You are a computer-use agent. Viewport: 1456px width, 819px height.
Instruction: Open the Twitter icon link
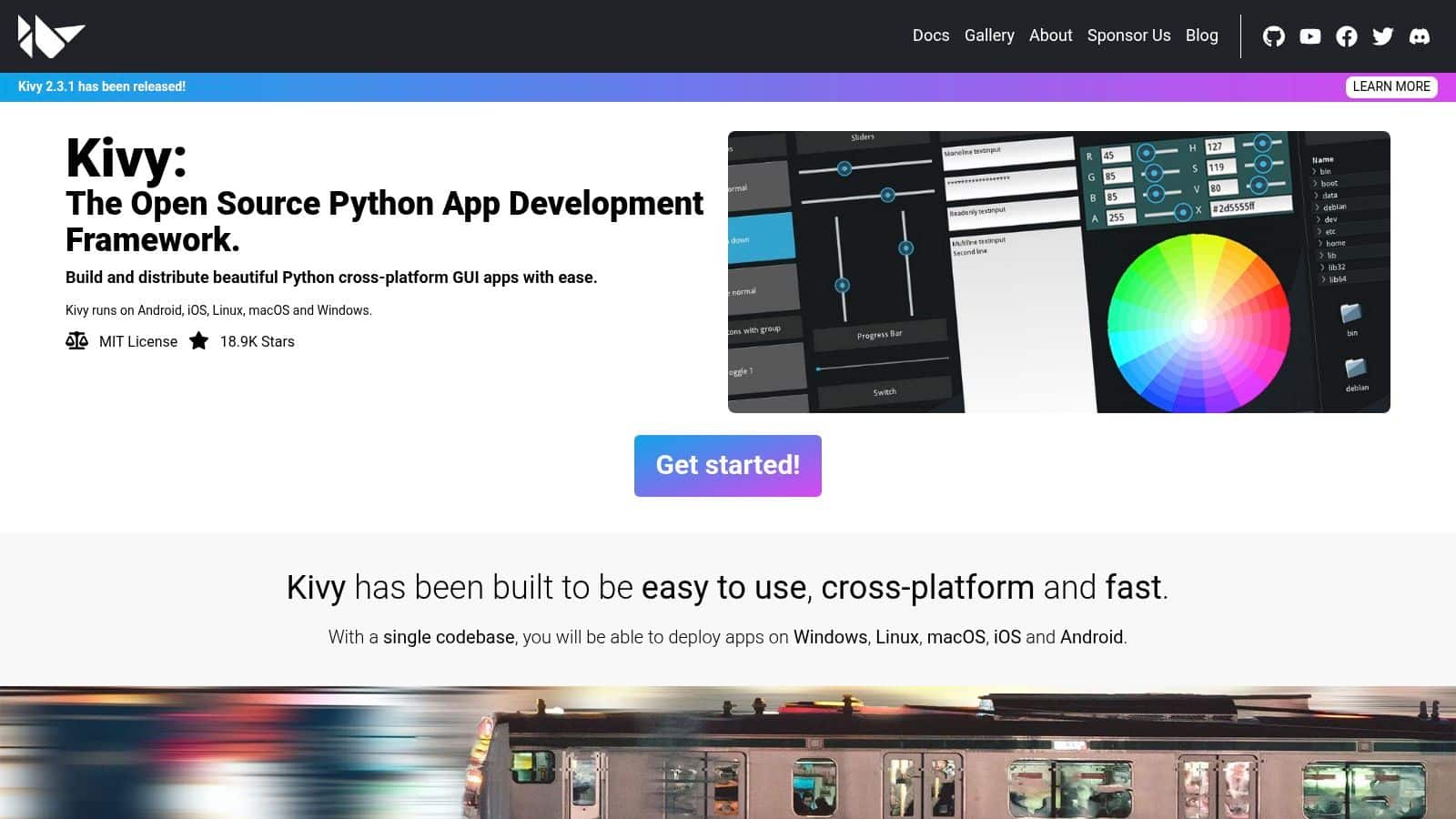[x=1383, y=36]
